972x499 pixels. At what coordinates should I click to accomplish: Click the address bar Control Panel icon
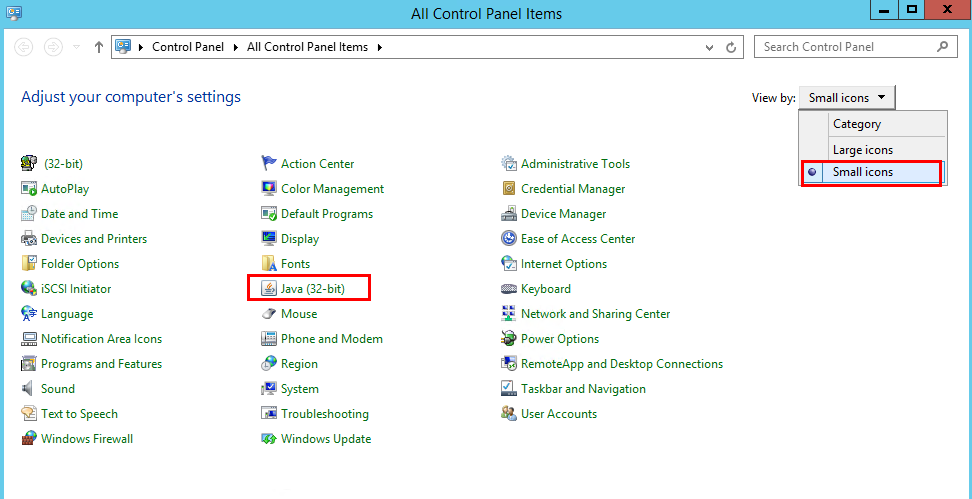pyautogui.click(x=124, y=46)
